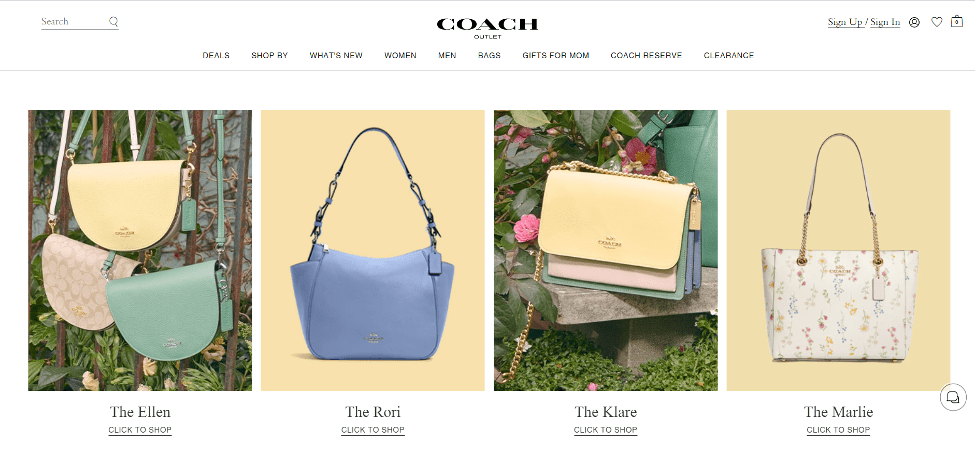
Task: Click the Sign Up link
Action: click(x=845, y=22)
